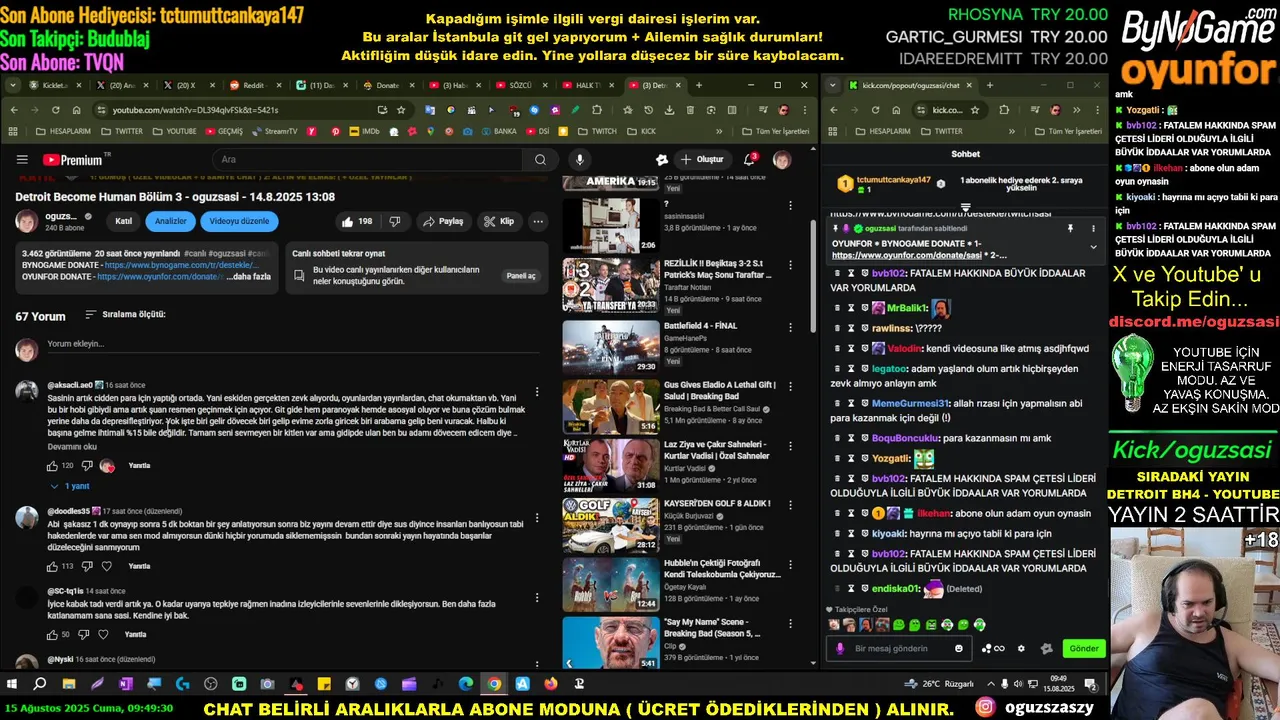Like the video with 198 likes
The width and height of the screenshot is (1280, 720).
pos(356,221)
